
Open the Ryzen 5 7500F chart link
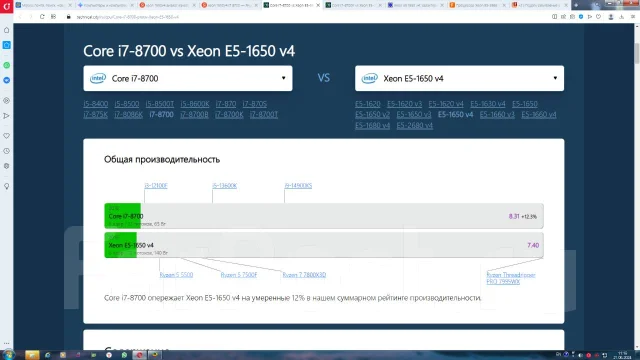(x=239, y=275)
